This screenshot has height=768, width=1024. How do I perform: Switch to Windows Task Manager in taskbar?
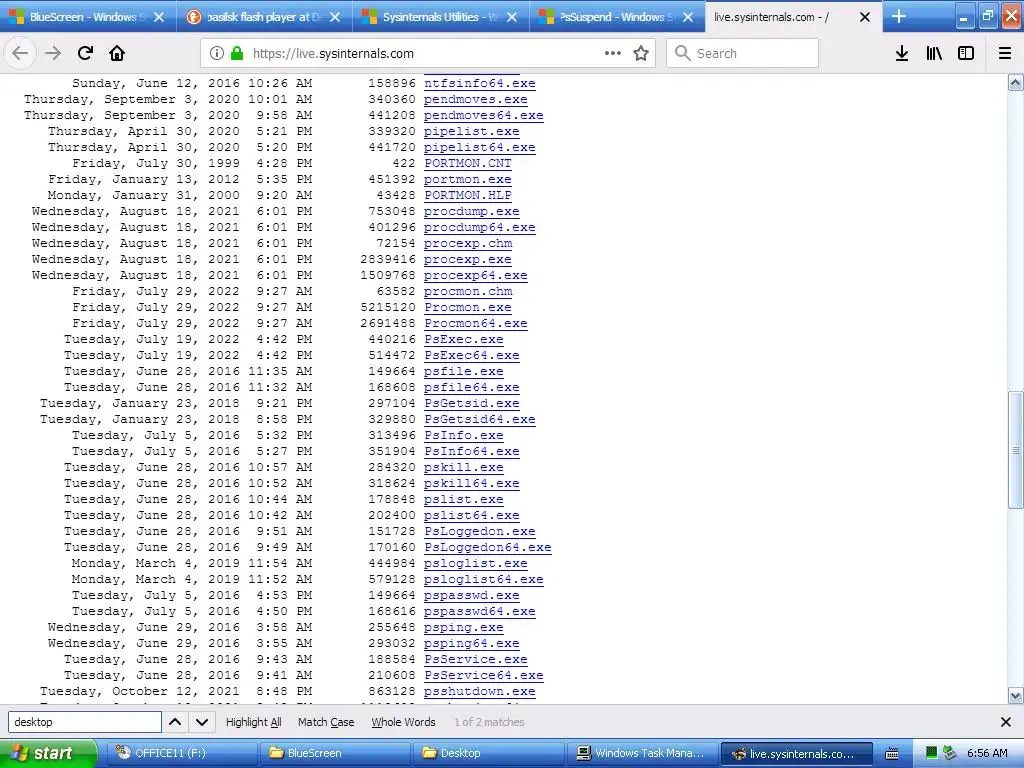pyautogui.click(x=641, y=753)
